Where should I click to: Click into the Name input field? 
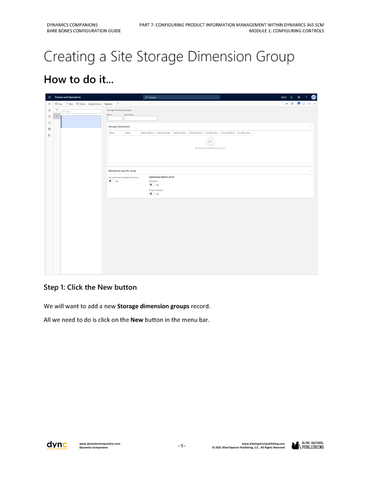pos(115,118)
